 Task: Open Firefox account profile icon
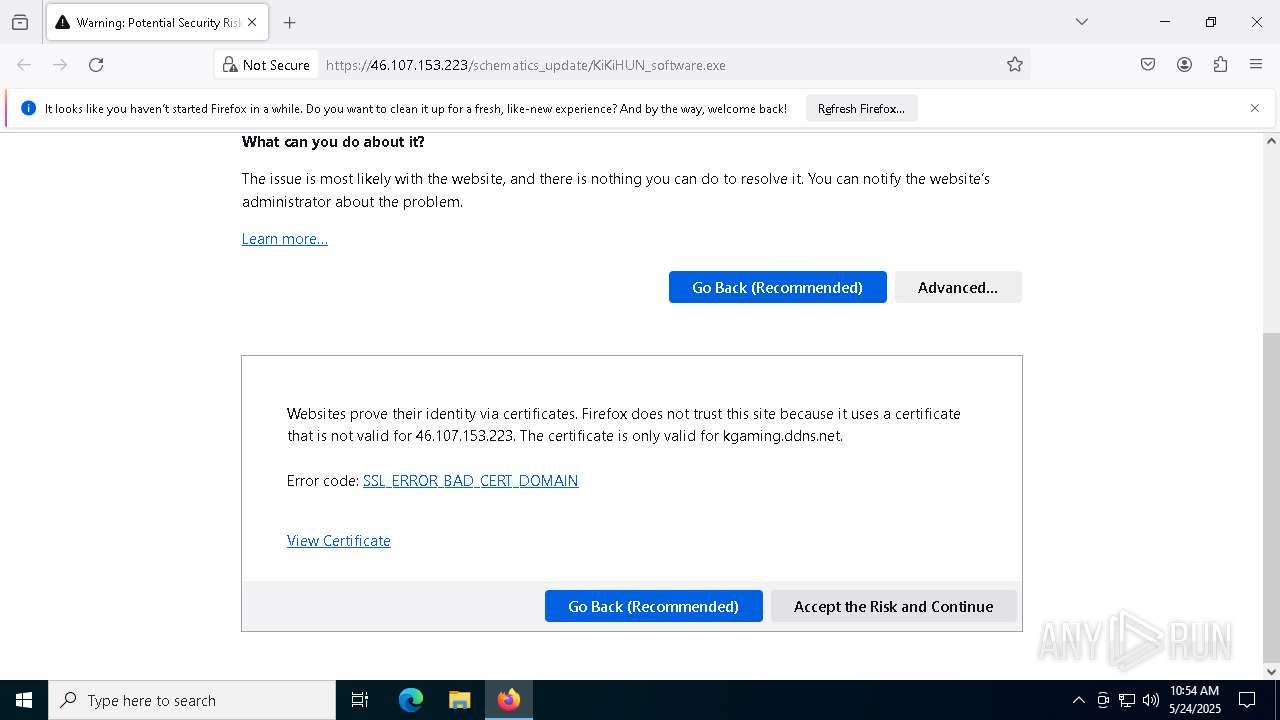tap(1184, 65)
